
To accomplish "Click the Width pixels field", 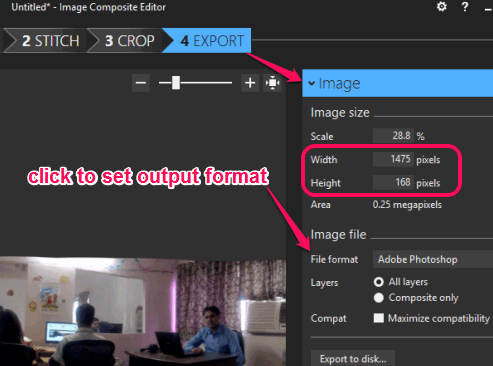I will [393, 159].
